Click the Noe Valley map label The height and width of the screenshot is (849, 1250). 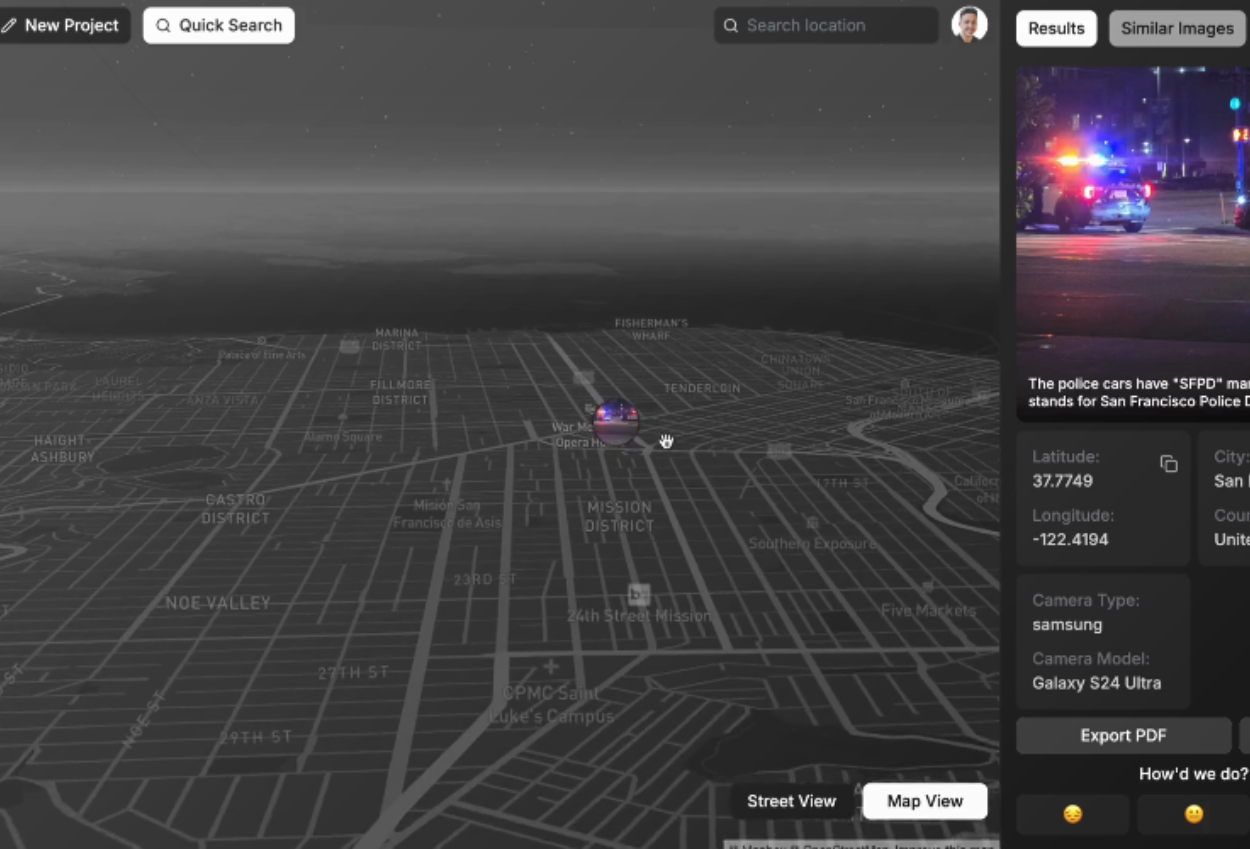pyautogui.click(x=218, y=603)
